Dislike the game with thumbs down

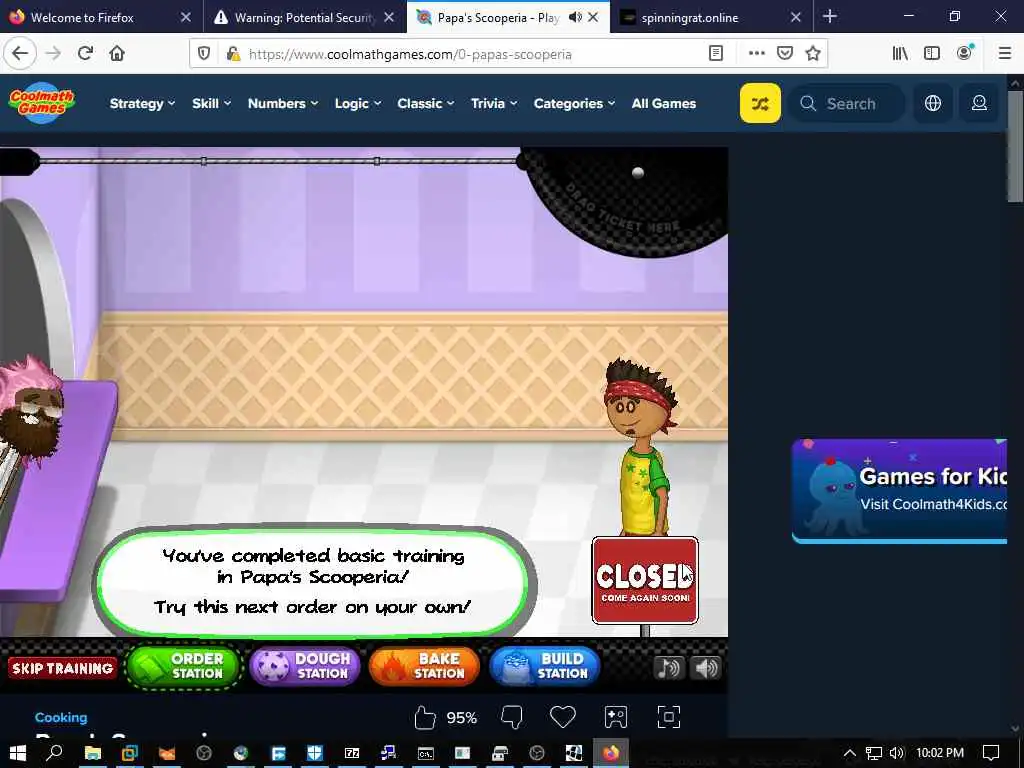pos(511,718)
